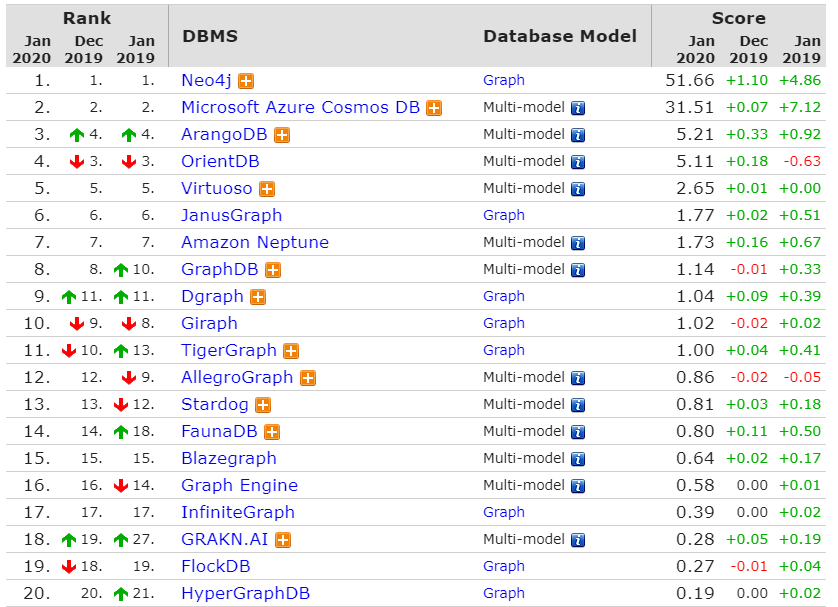Click the plus icon beside AllegroGraph
The image size is (838, 607).
(308, 378)
